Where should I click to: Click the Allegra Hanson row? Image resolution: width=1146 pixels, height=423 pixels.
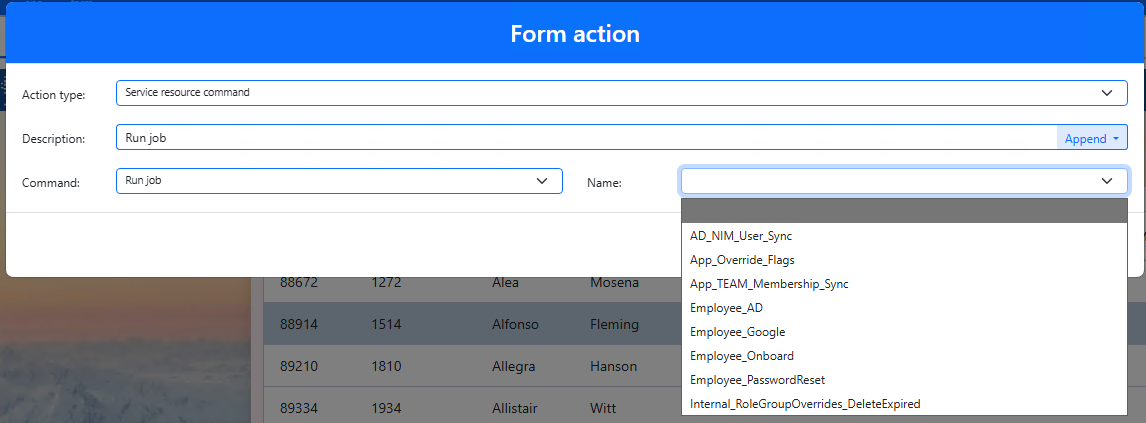pyautogui.click(x=472, y=366)
